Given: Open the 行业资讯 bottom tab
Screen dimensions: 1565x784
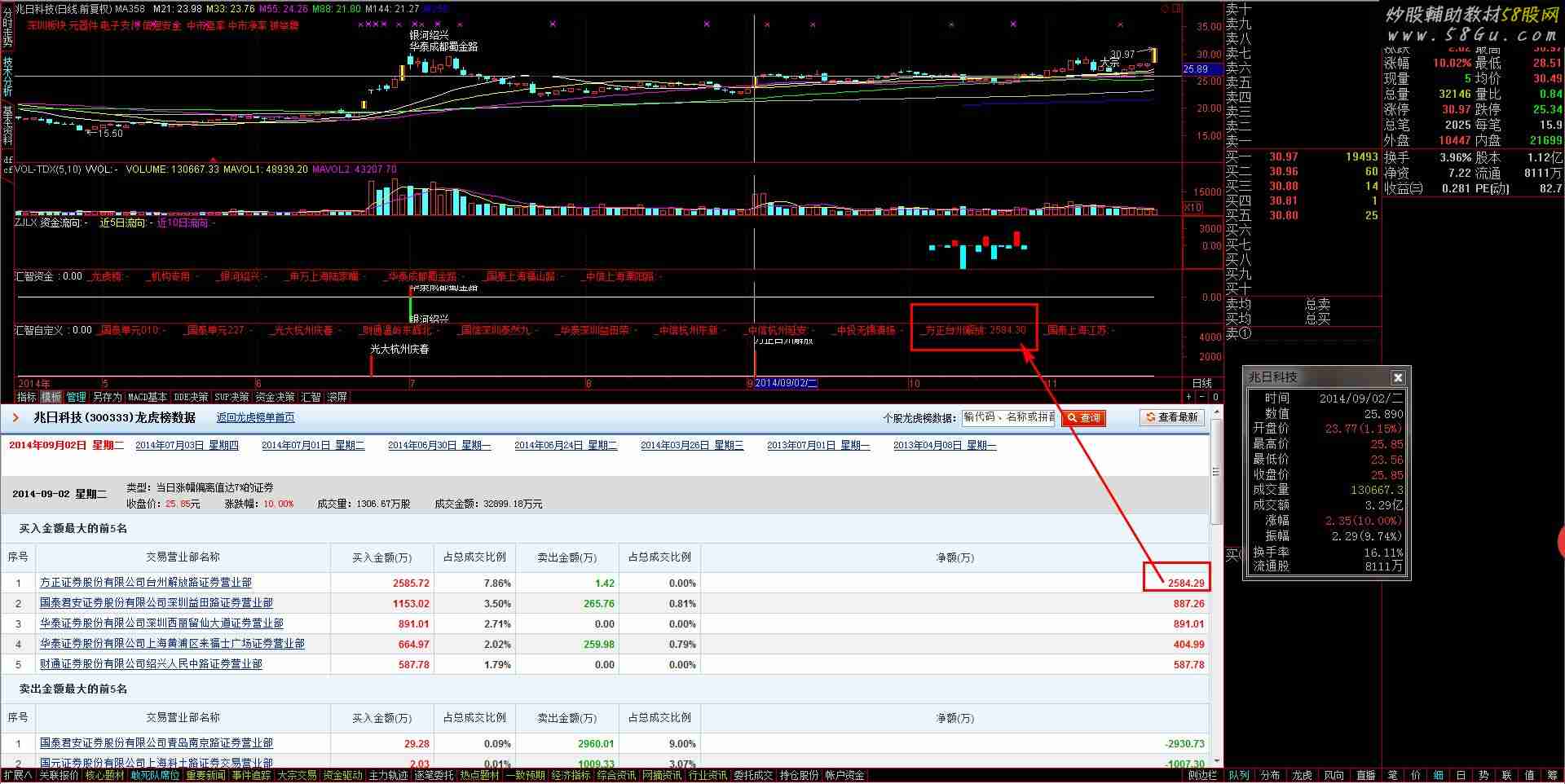Looking at the screenshot, I should tap(708, 775).
